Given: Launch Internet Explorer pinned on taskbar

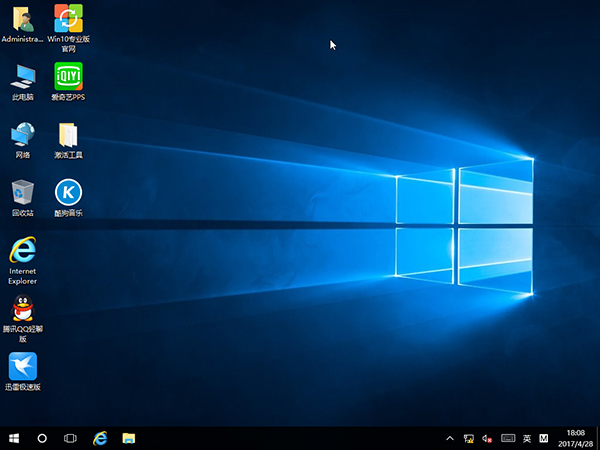Looking at the screenshot, I should pos(100,438).
